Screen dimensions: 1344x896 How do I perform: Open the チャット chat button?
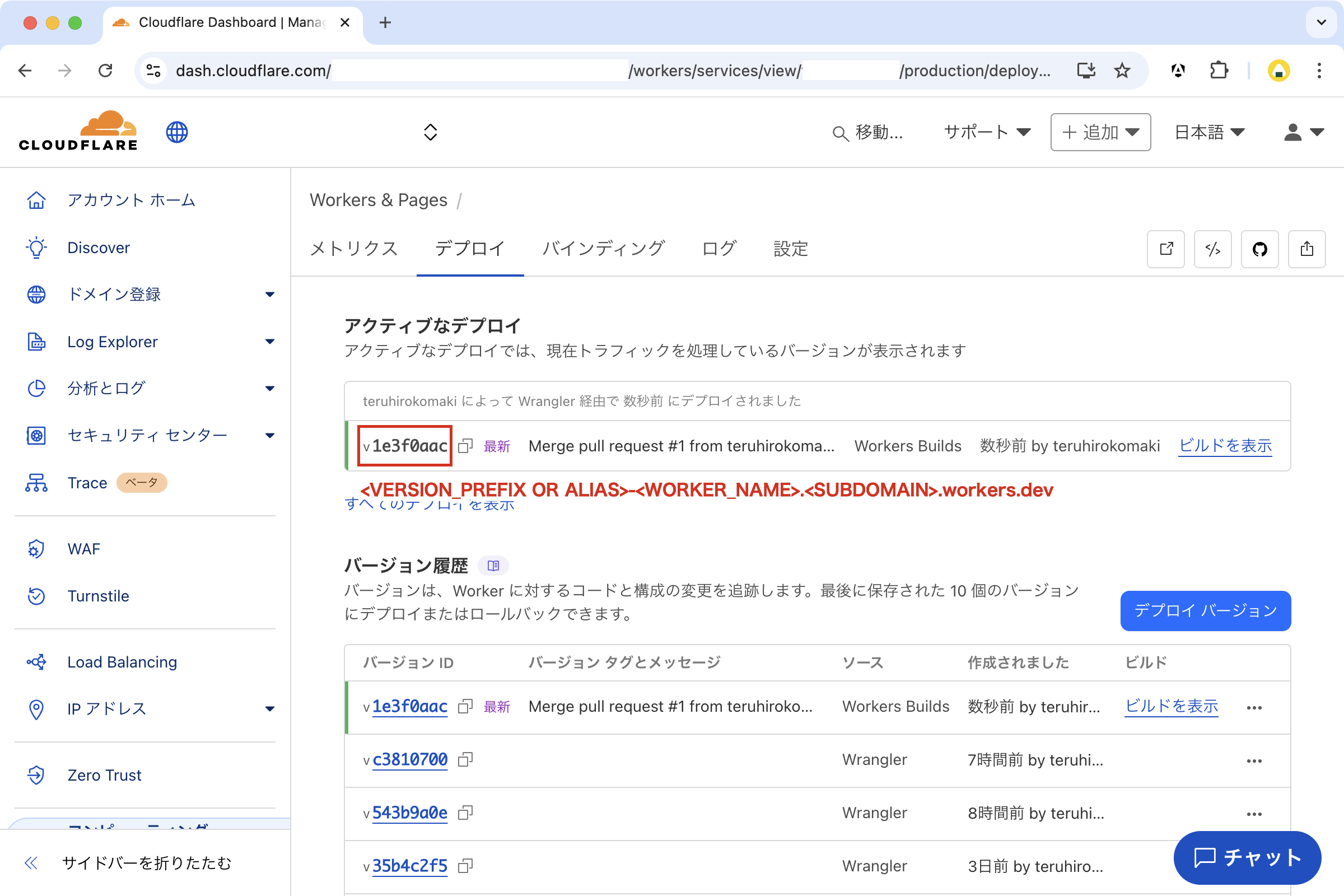point(1247,857)
